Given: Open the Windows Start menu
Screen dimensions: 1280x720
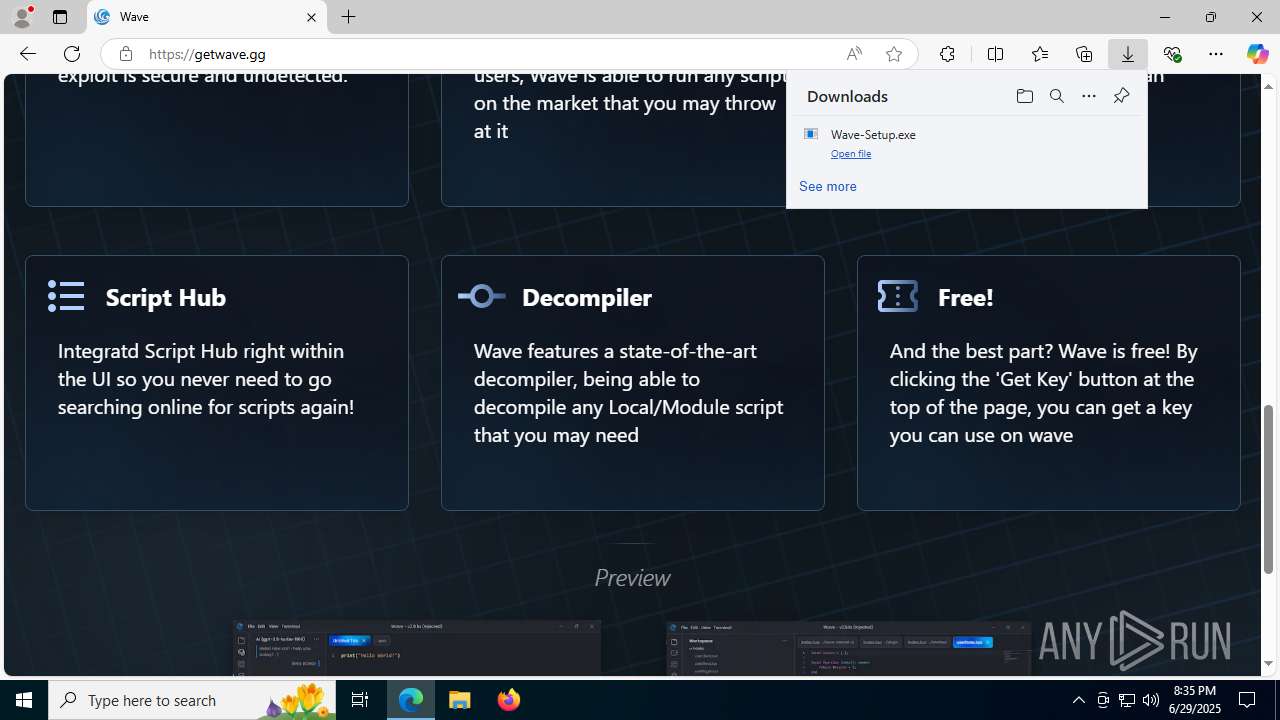Looking at the screenshot, I should 24,700.
